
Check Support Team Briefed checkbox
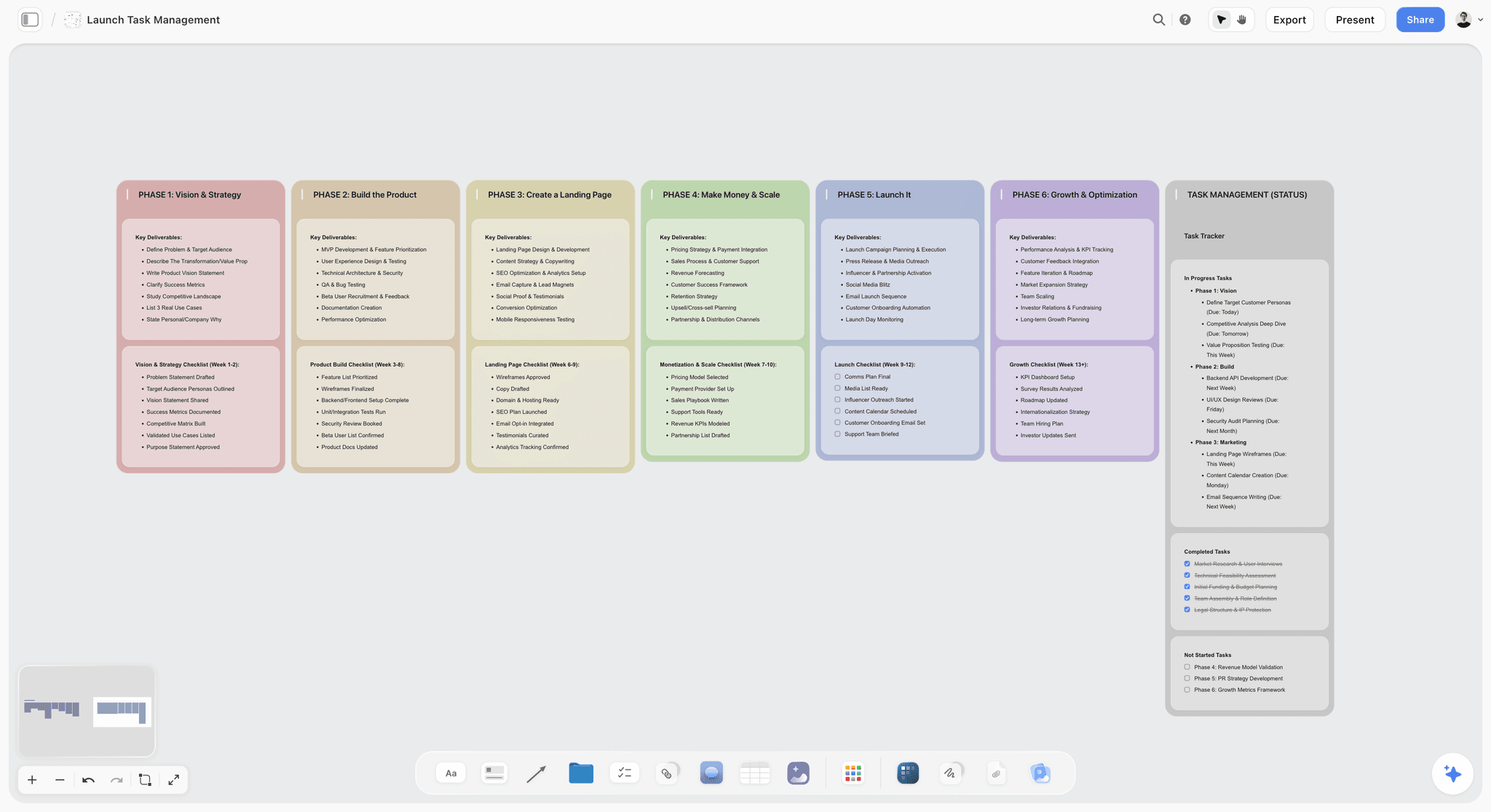pos(837,434)
